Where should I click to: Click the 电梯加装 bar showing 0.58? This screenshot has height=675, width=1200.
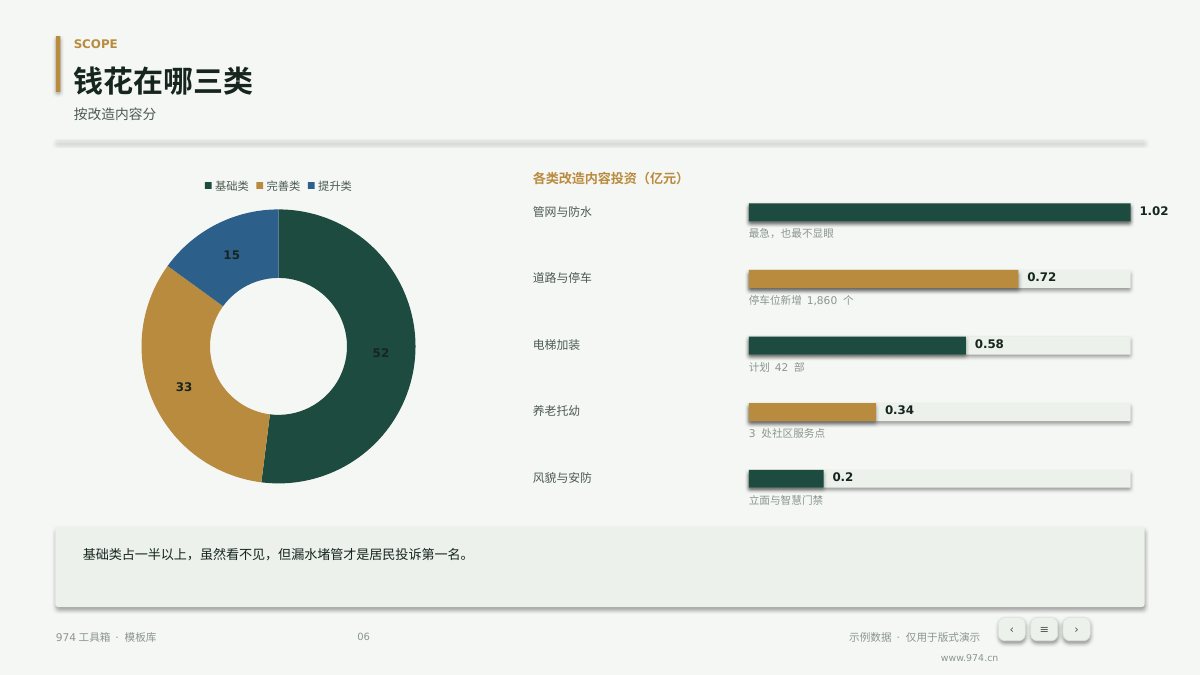coord(857,345)
